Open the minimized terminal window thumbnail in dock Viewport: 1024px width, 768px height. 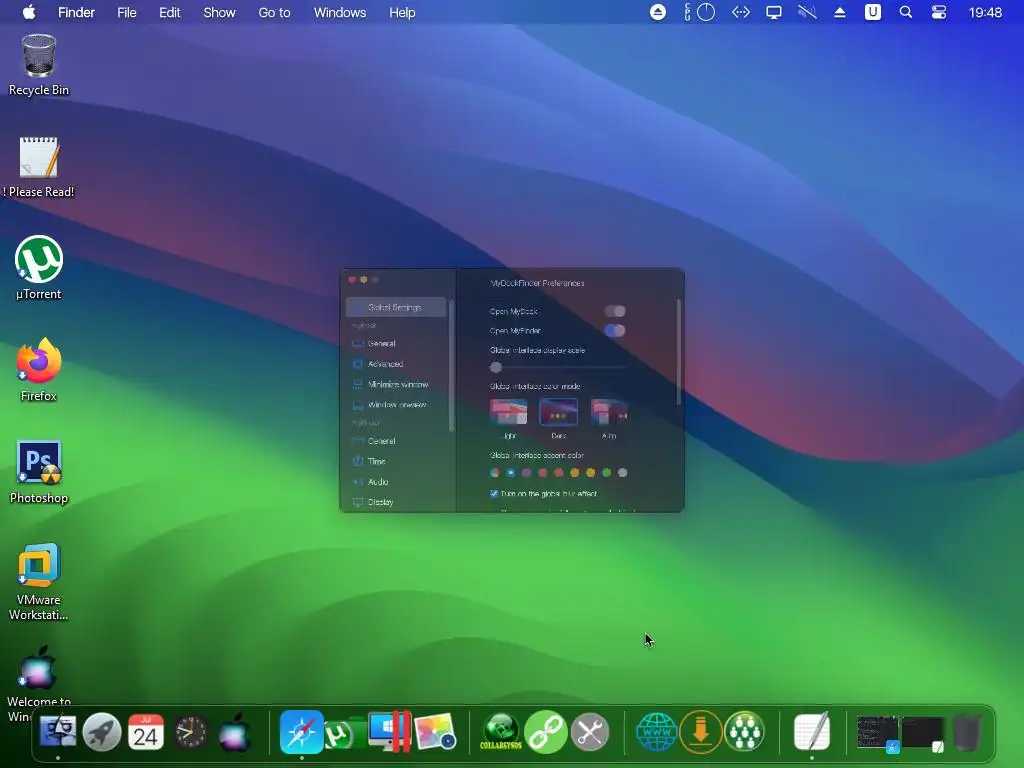[x=878, y=732]
